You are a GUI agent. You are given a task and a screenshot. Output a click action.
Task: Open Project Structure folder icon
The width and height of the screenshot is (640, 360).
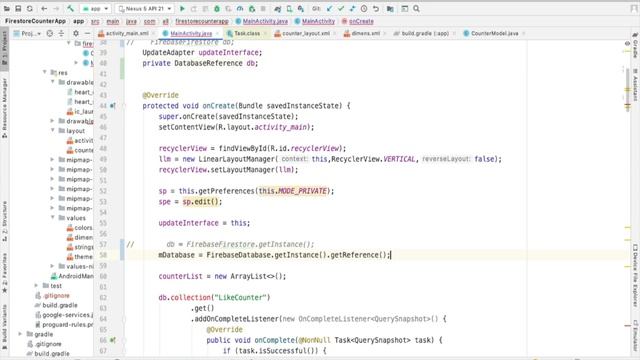(390, 9)
